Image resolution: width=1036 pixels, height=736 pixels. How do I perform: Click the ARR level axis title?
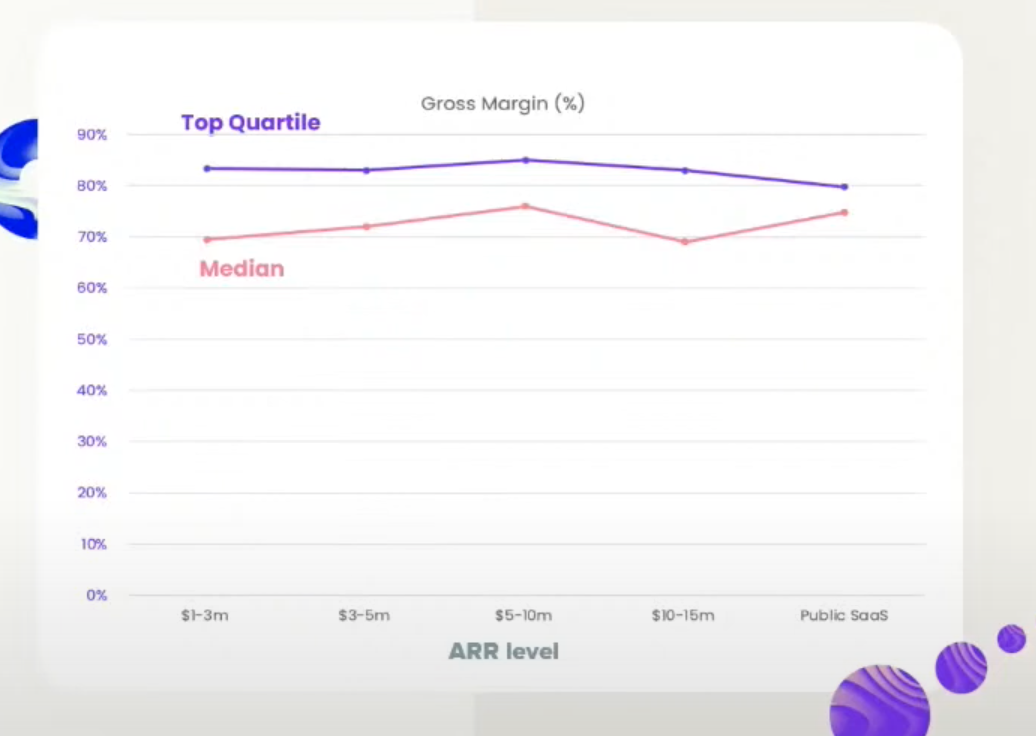(x=503, y=651)
